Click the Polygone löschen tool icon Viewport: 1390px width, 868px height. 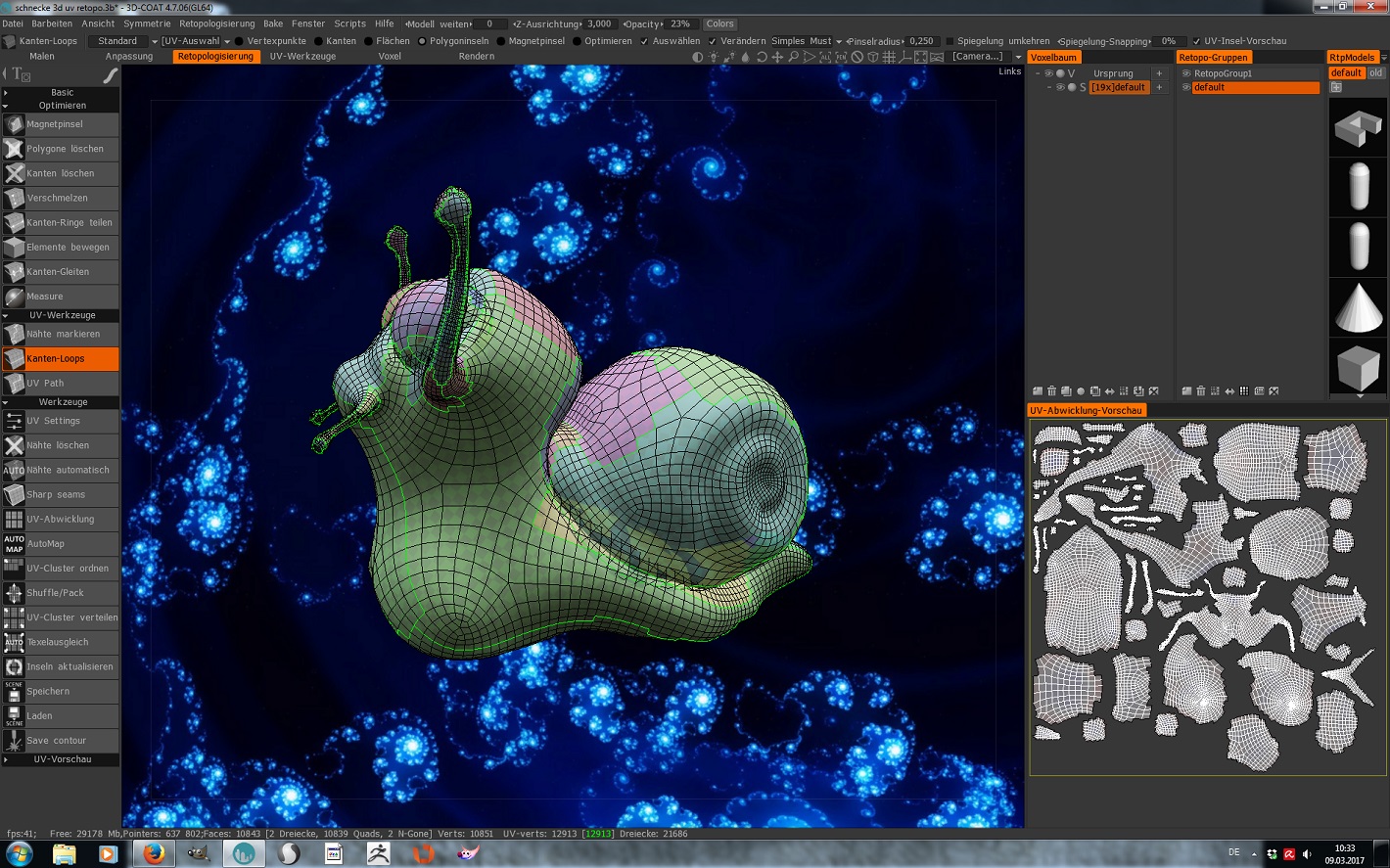(14, 149)
